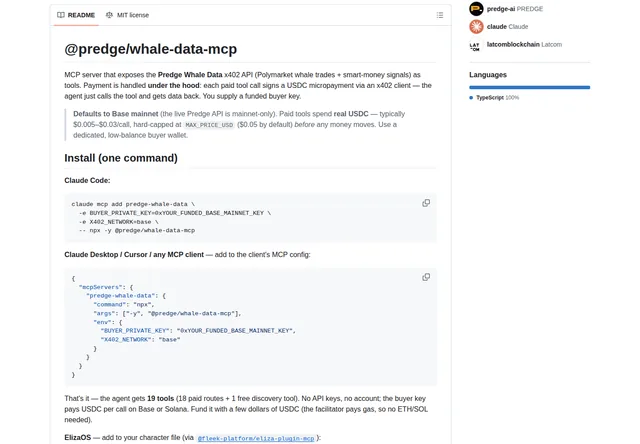Click the 'Defaults to Base mainnet' note text
Screen dimensions: 640x444
[116, 114]
